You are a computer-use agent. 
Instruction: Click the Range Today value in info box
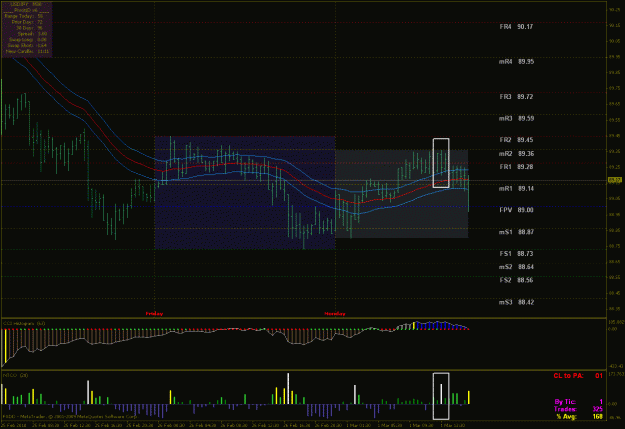click(40, 16)
